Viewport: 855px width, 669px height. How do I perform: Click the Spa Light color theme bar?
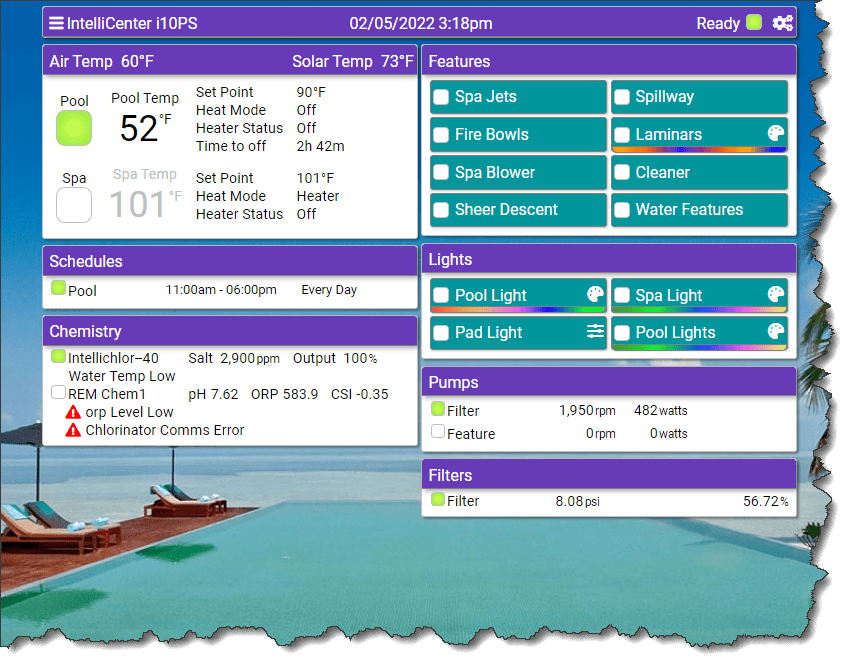pos(700,309)
